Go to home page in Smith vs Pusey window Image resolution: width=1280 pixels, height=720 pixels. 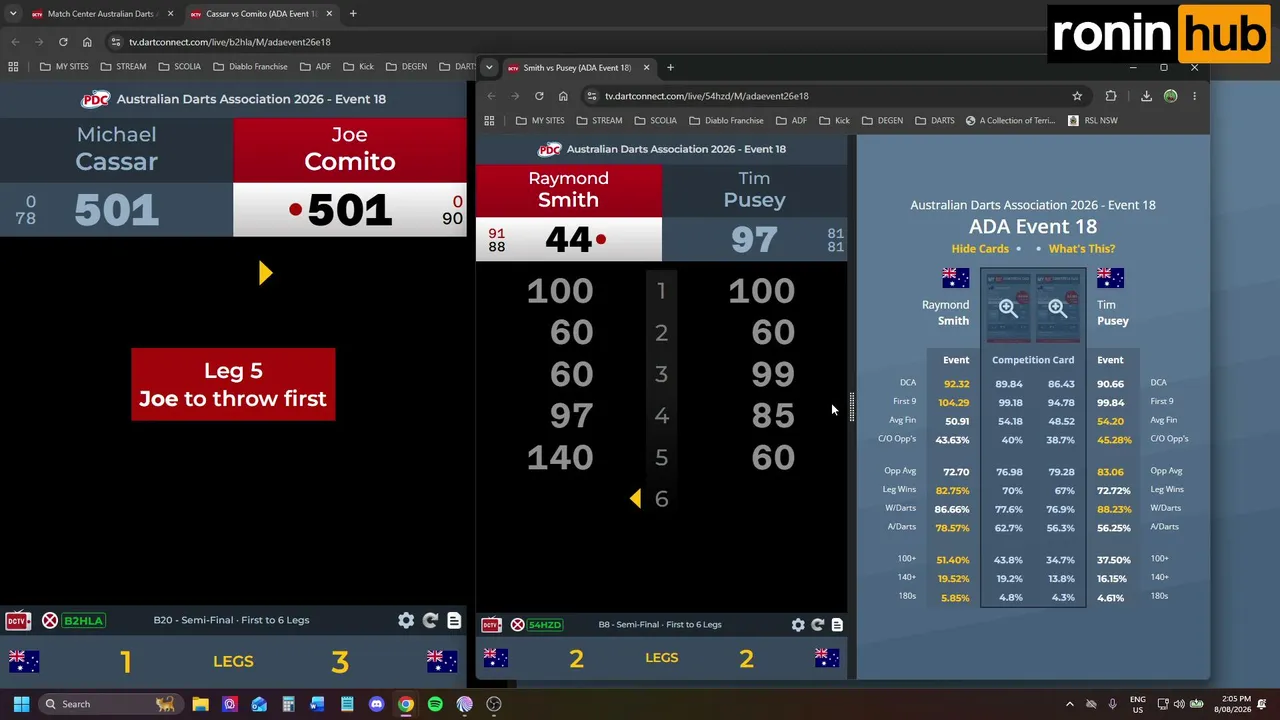point(563,96)
